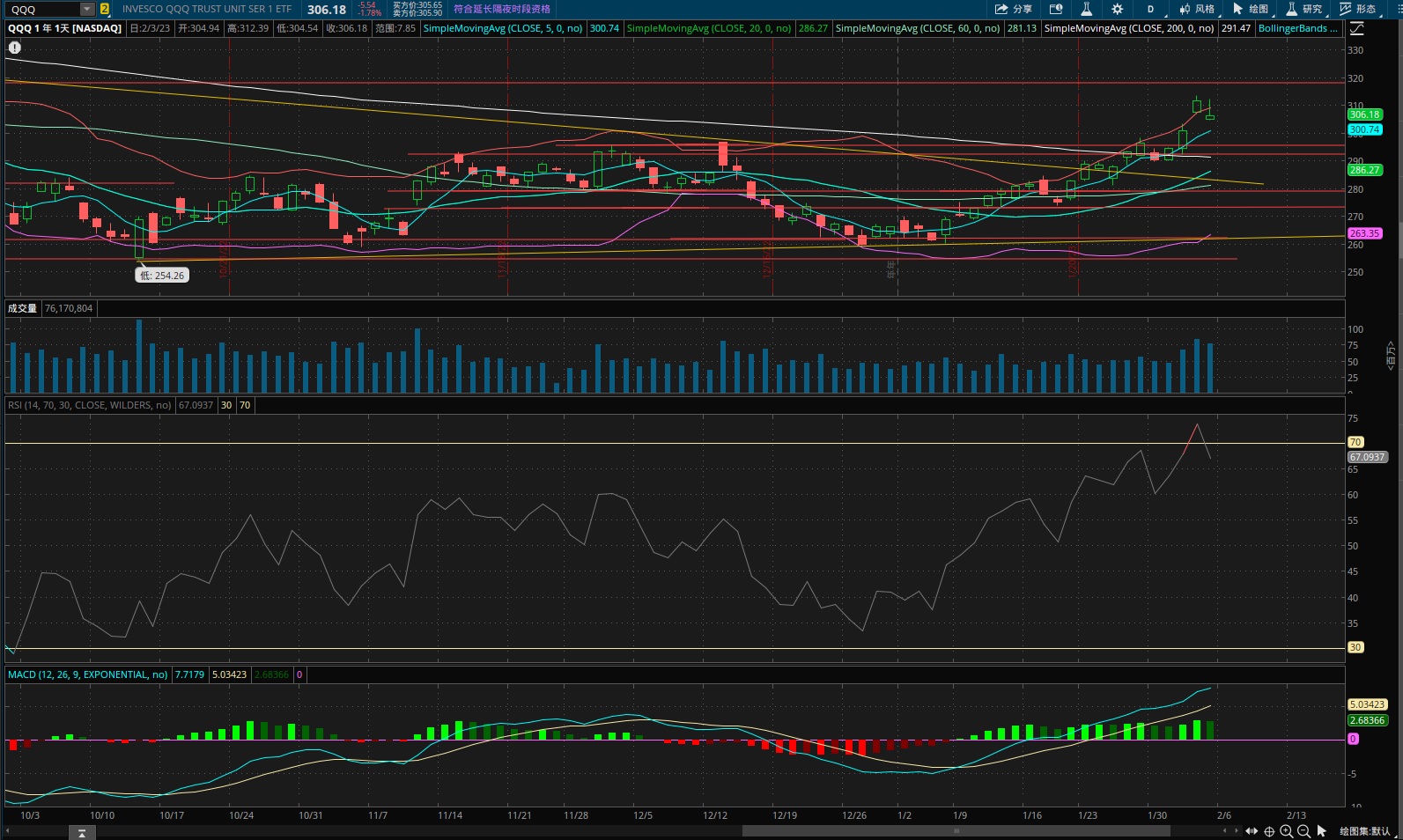Click the RSI 67.0937 axis bubble

coord(1367,457)
